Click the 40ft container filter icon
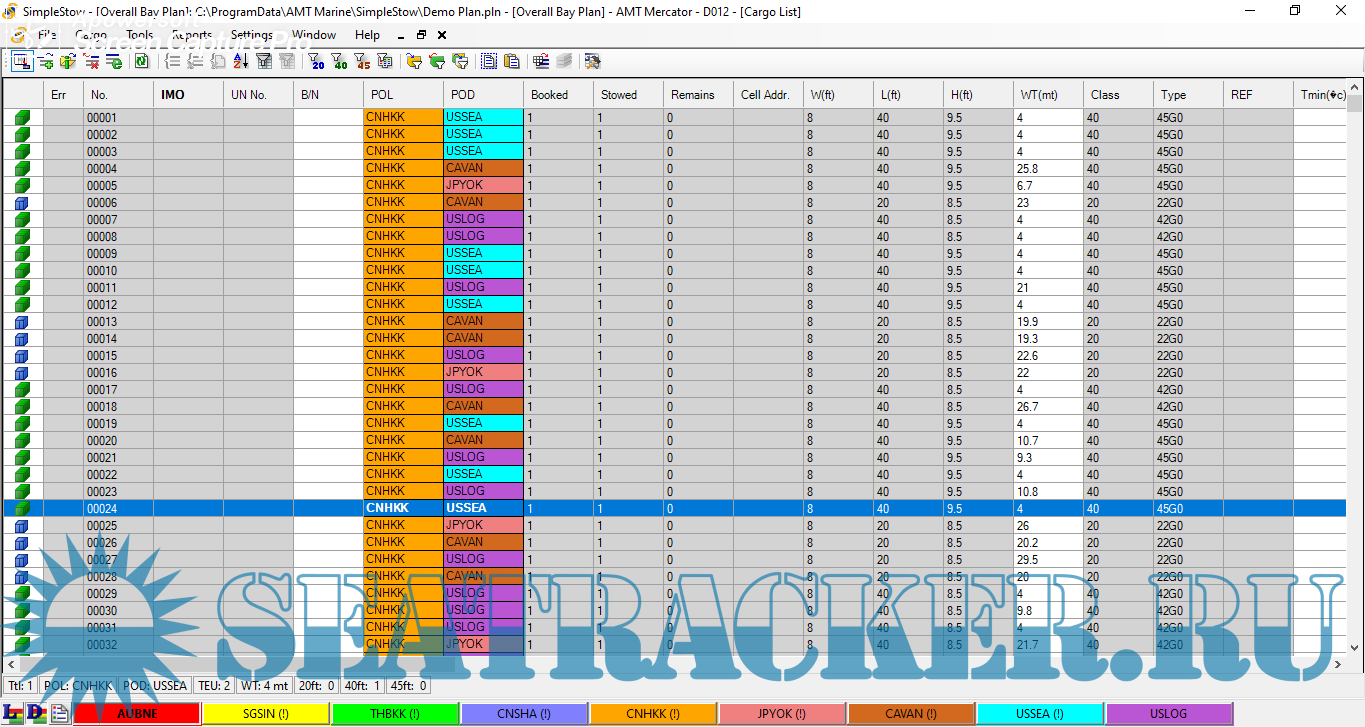The width and height of the screenshot is (1365, 727). coord(339,62)
